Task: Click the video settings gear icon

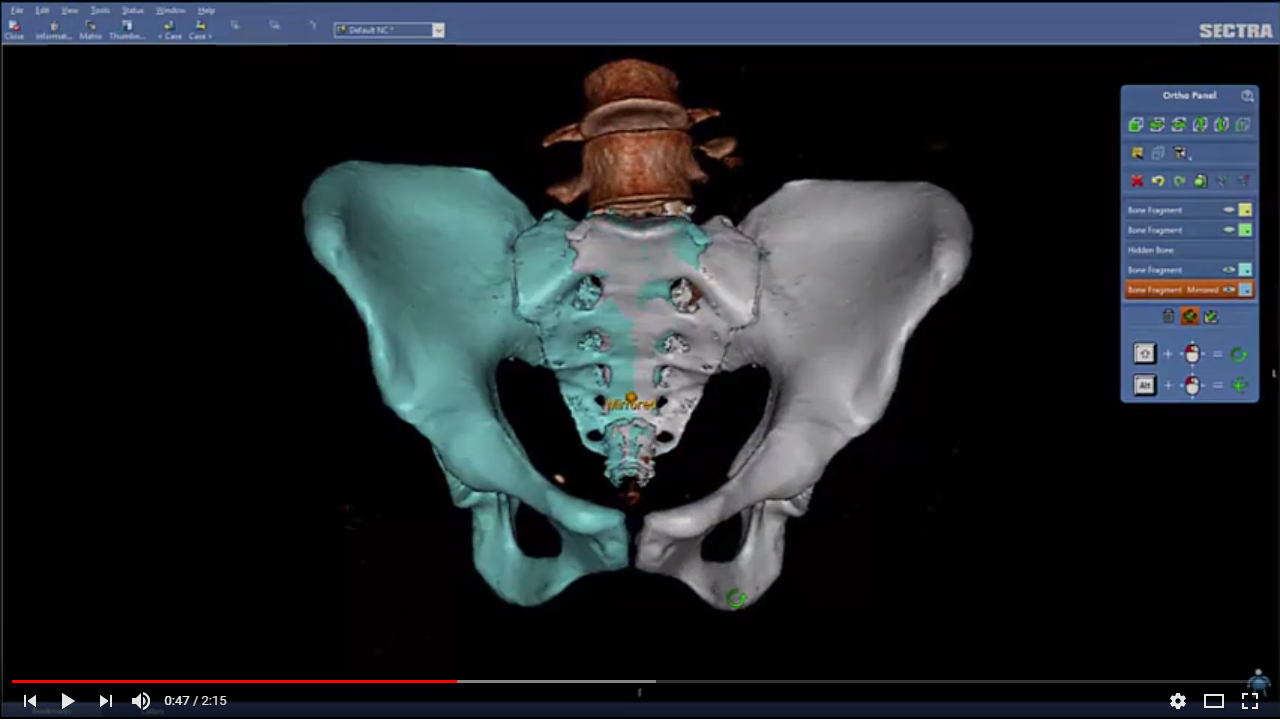Action: [1178, 701]
